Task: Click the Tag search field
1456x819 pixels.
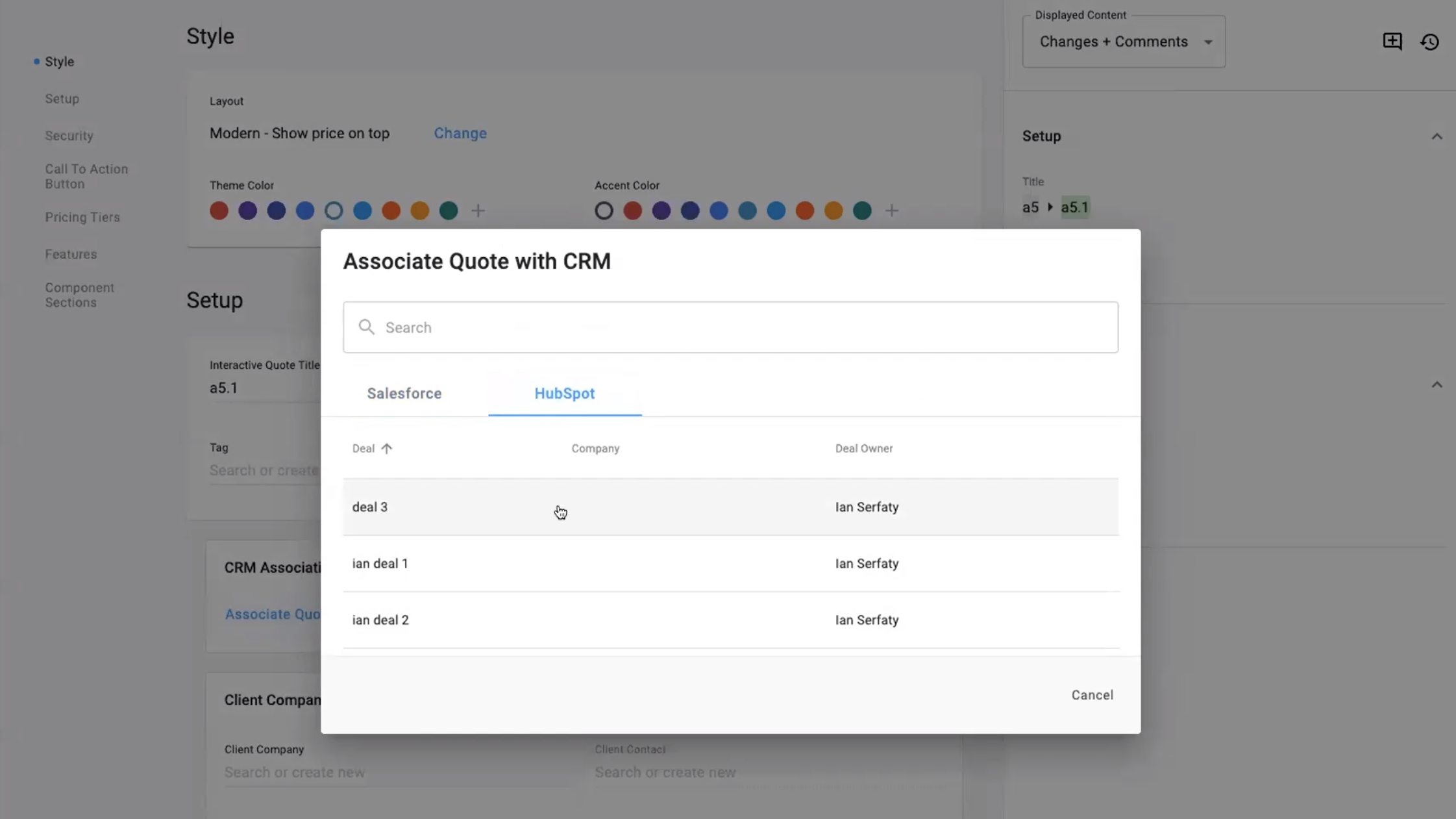Action: click(x=265, y=470)
